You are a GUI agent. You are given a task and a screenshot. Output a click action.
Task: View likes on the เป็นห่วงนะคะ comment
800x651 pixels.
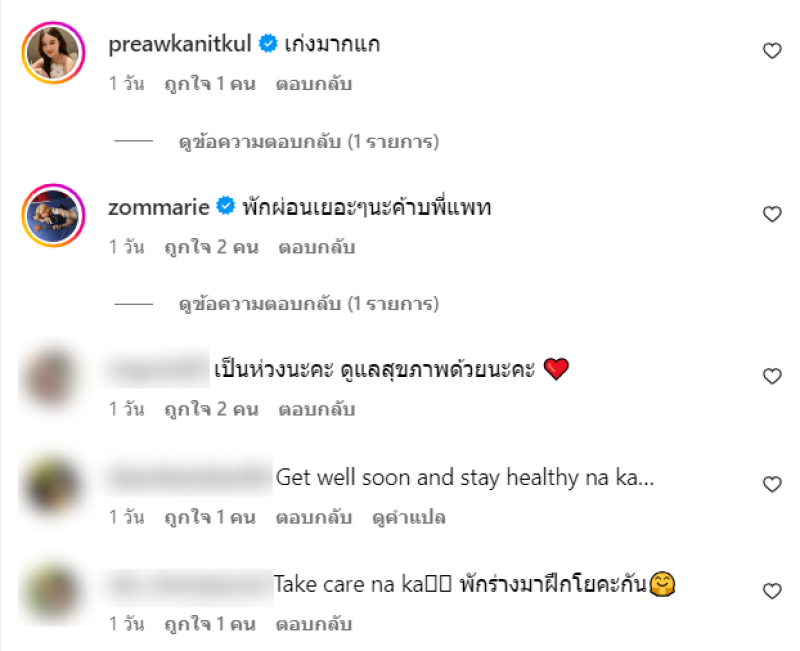(211, 409)
